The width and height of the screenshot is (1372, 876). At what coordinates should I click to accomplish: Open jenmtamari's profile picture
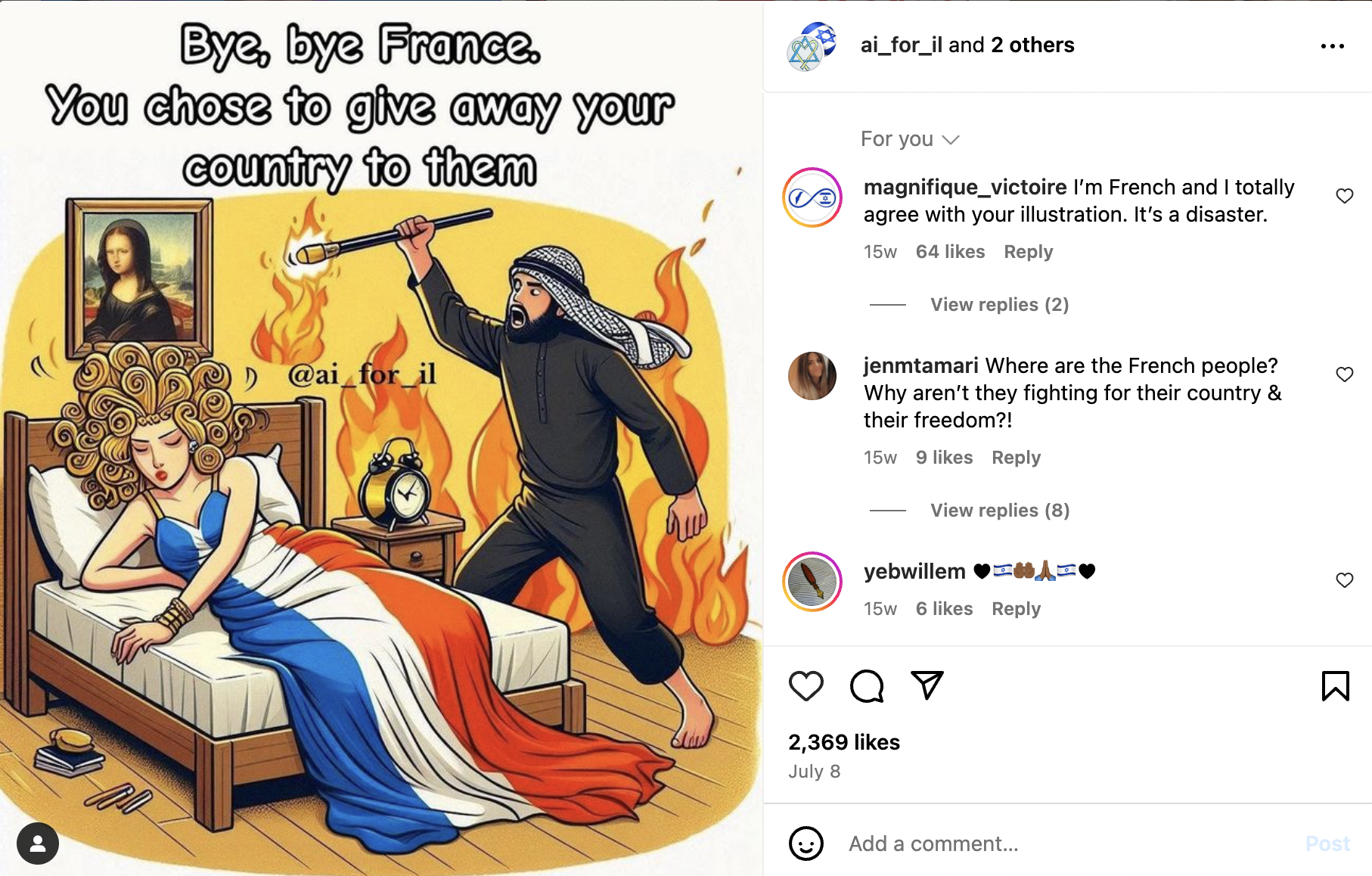[x=812, y=376]
